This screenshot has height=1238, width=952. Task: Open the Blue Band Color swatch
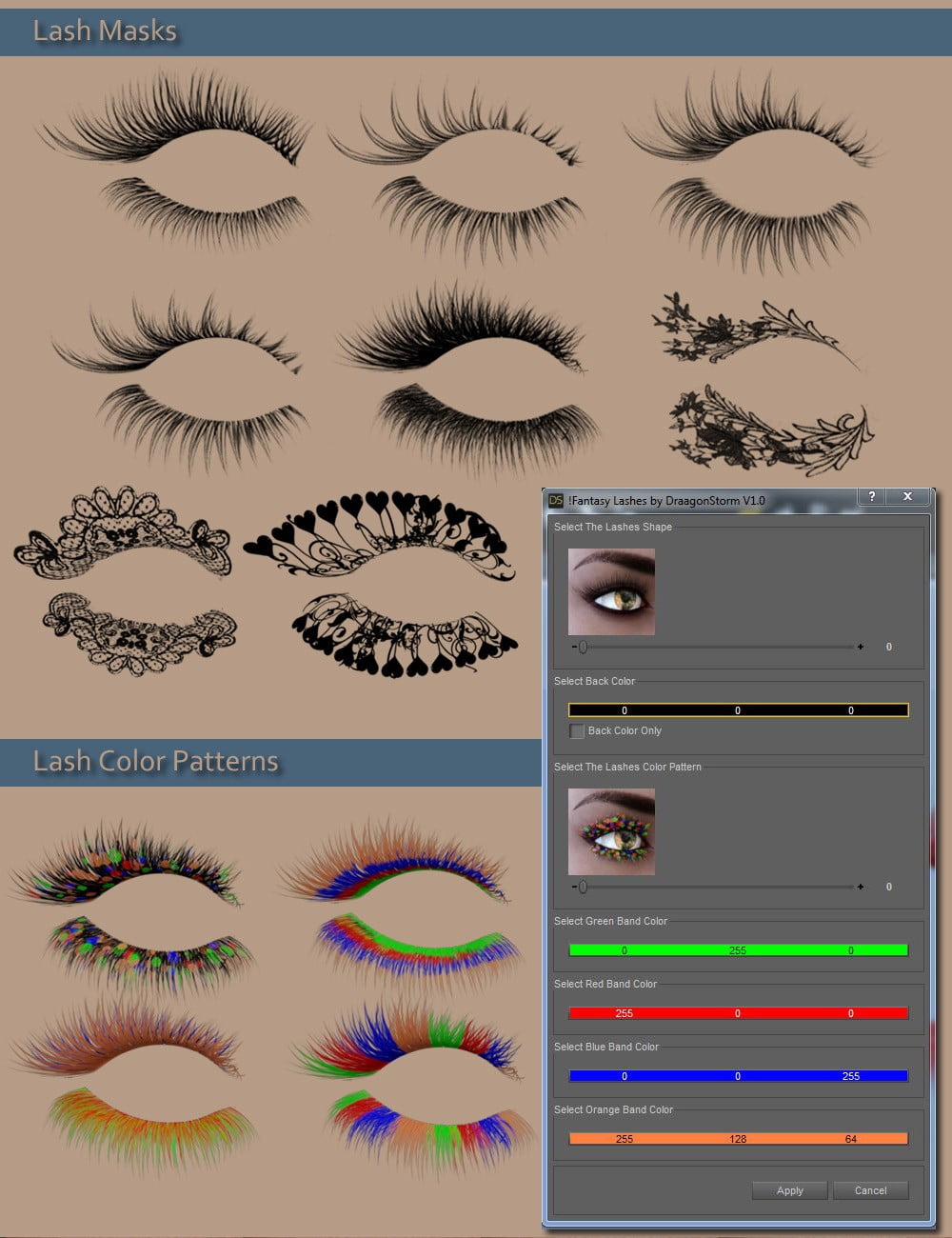click(x=738, y=1075)
